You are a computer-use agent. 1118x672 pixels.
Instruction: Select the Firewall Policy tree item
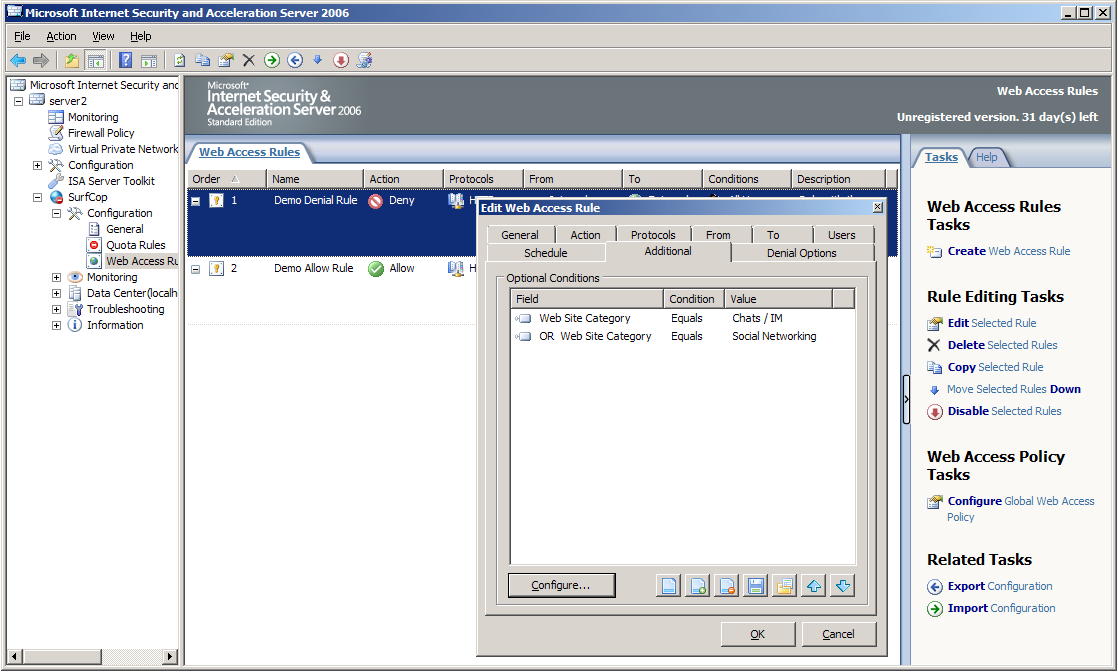coord(101,133)
